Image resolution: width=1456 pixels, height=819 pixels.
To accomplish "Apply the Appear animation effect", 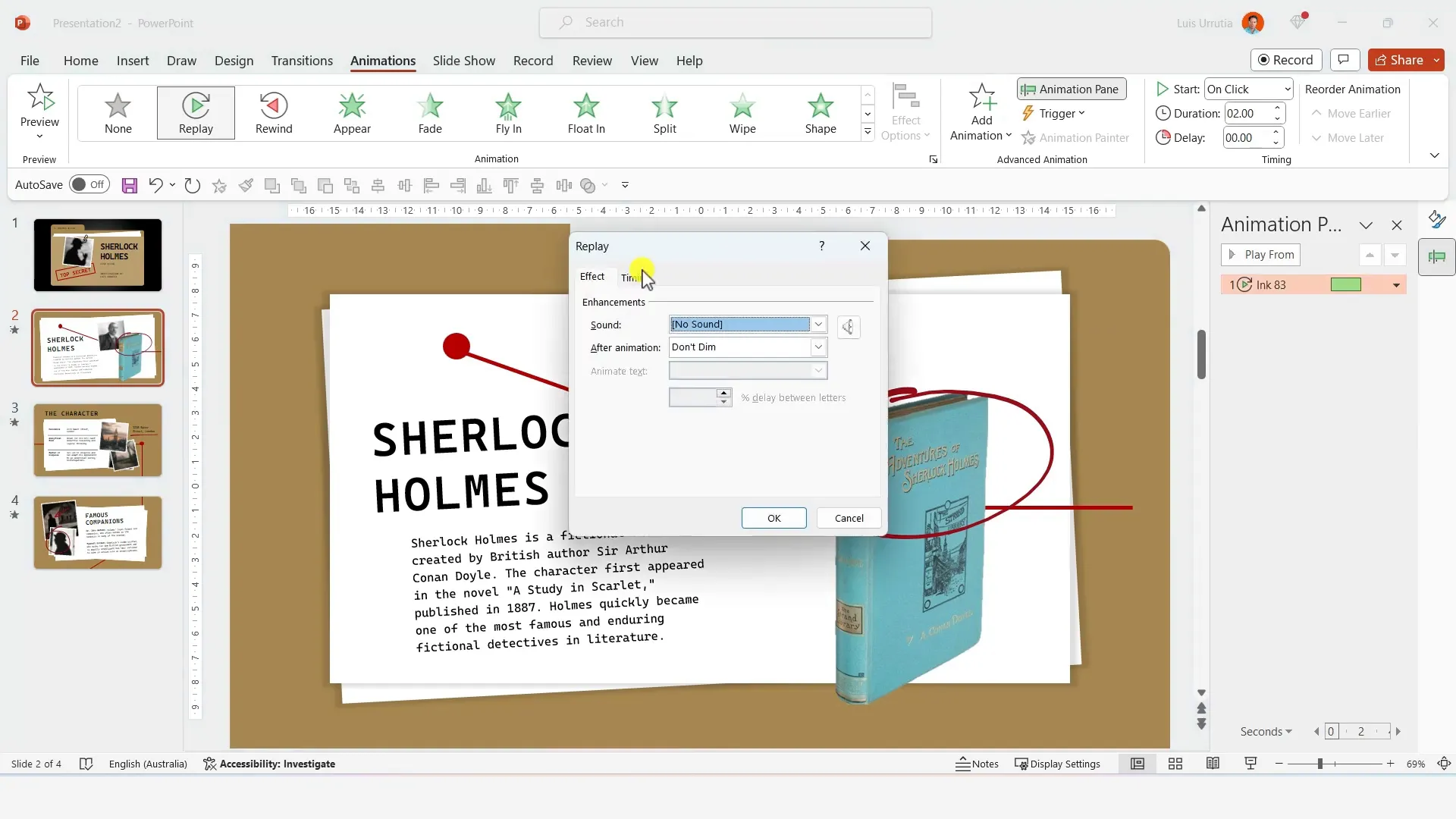I will [352, 113].
